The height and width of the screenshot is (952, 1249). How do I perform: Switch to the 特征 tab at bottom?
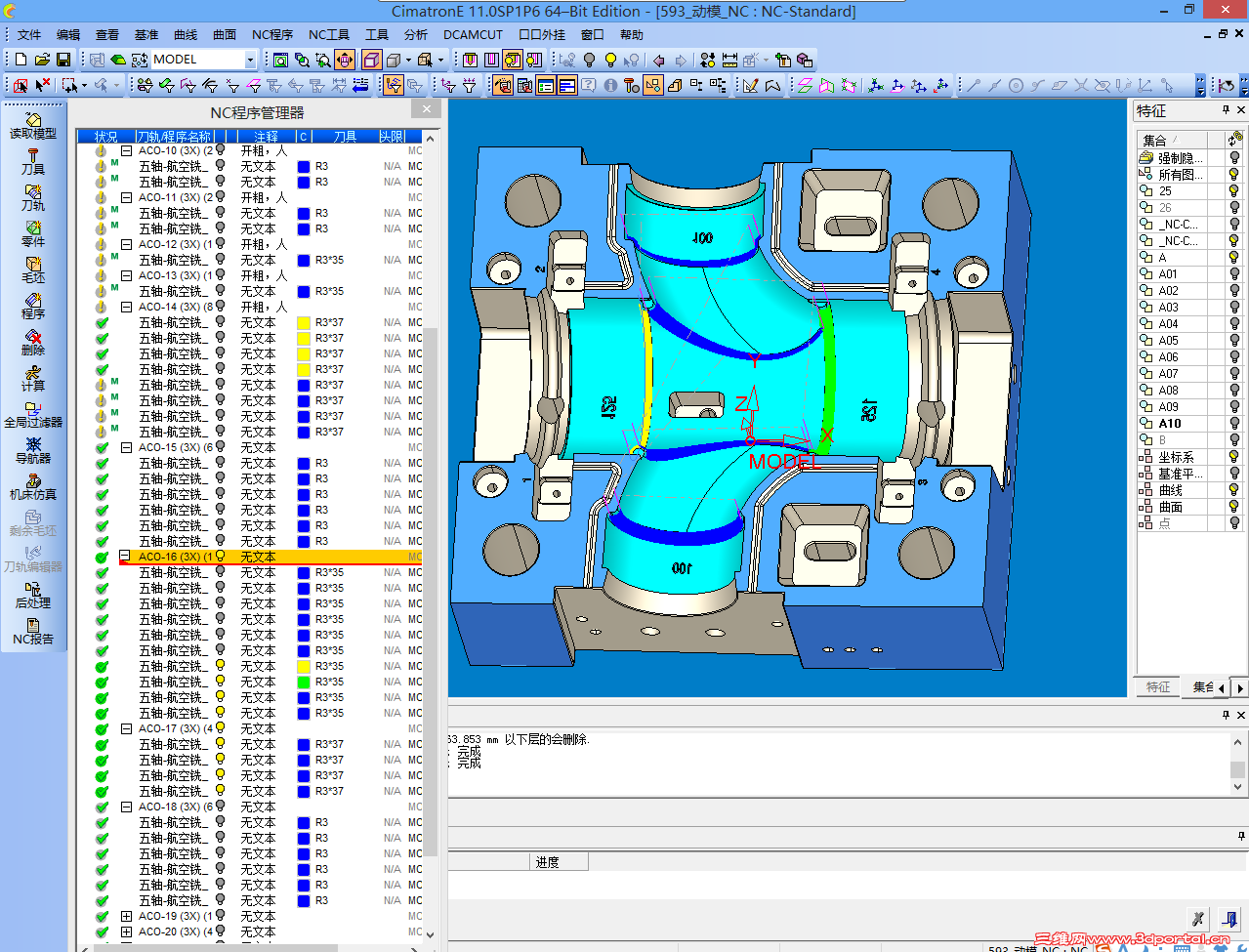click(x=1158, y=687)
